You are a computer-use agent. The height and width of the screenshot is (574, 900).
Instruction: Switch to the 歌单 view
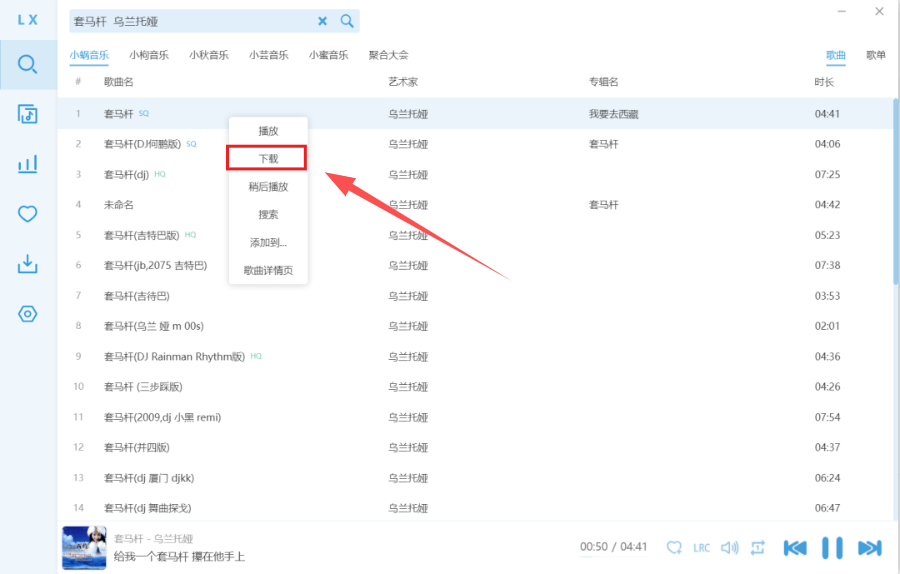pos(875,55)
